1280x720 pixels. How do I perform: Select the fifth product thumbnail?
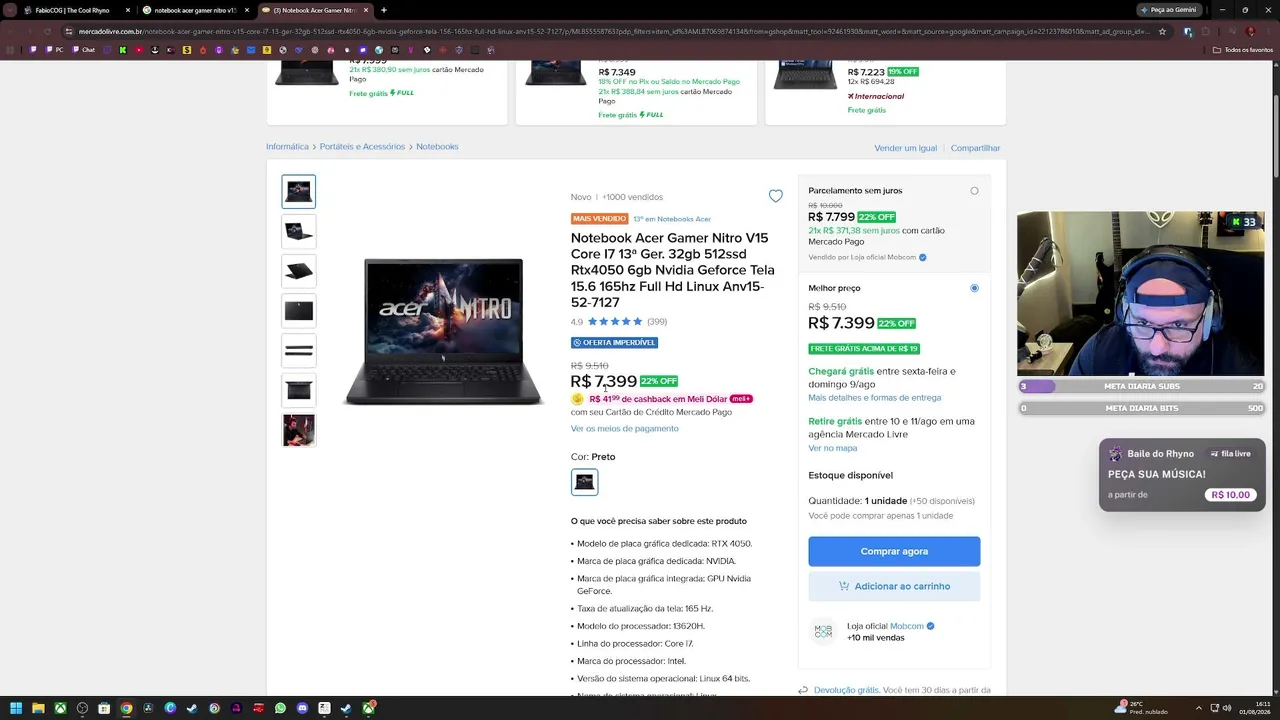pos(299,351)
